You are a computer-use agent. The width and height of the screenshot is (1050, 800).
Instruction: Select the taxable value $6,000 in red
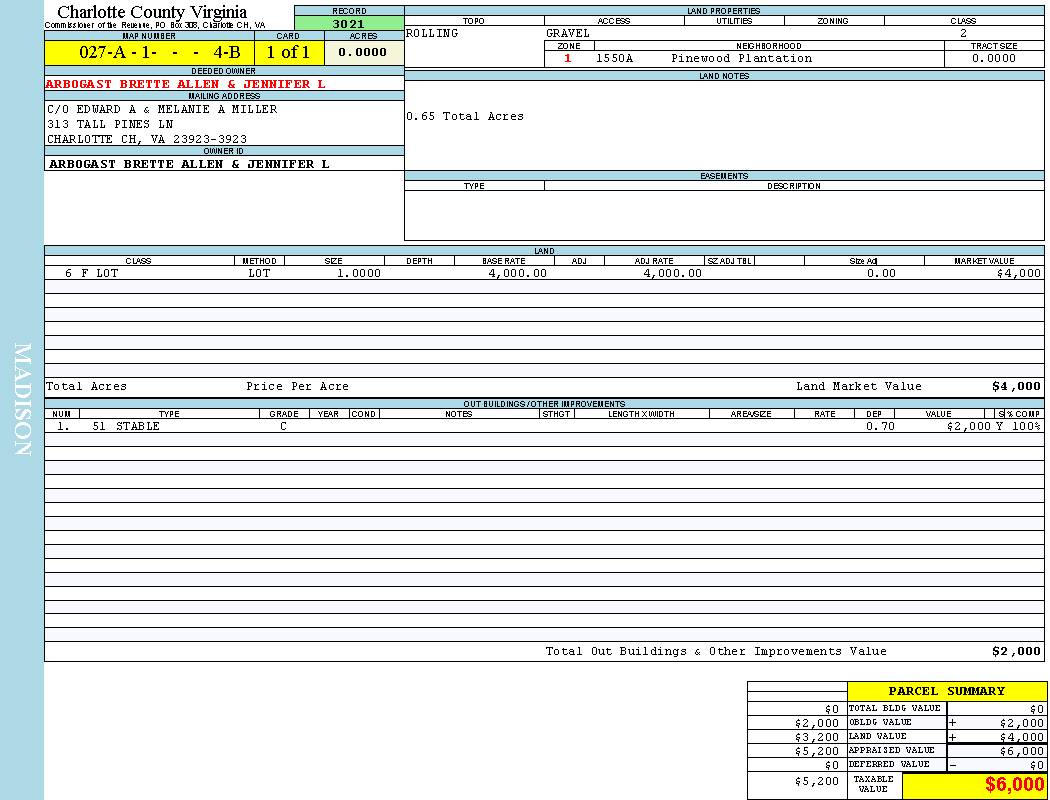(1014, 785)
